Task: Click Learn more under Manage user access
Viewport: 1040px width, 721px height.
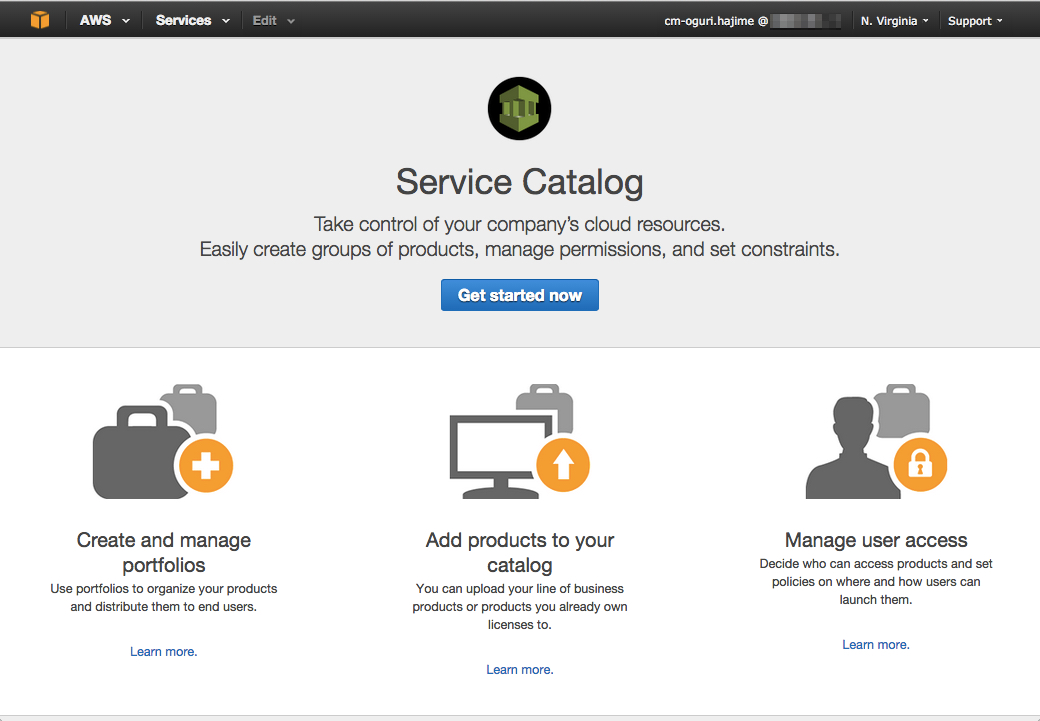Action: point(875,644)
